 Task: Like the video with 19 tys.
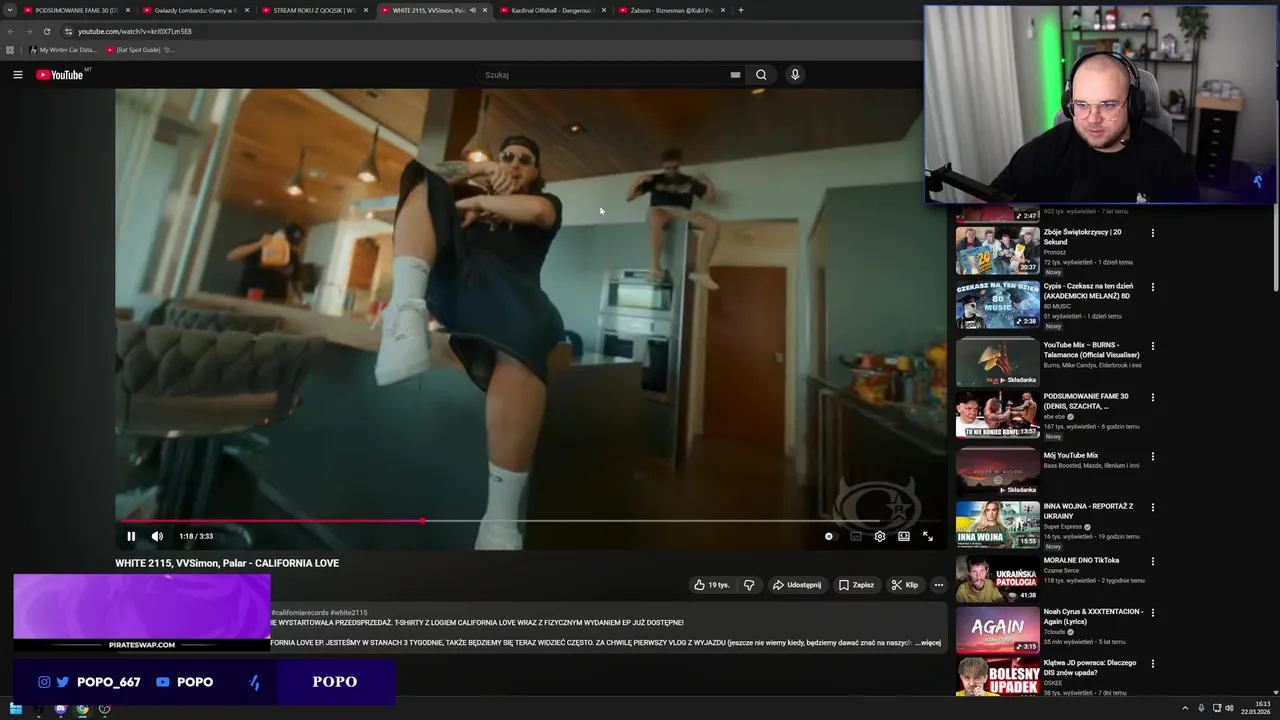(712, 585)
